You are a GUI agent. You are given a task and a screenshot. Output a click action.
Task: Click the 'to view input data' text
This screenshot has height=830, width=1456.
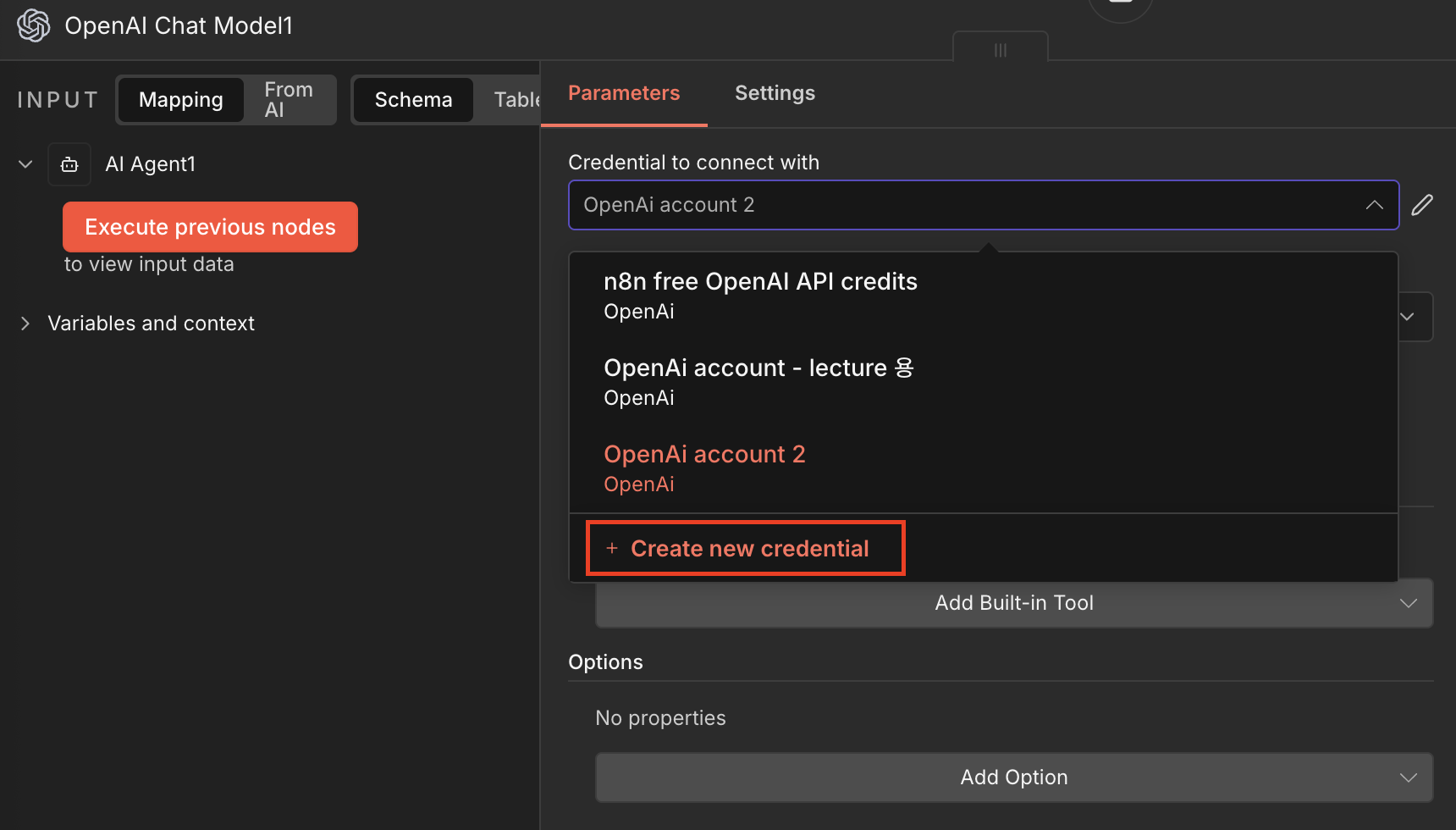coord(149,264)
